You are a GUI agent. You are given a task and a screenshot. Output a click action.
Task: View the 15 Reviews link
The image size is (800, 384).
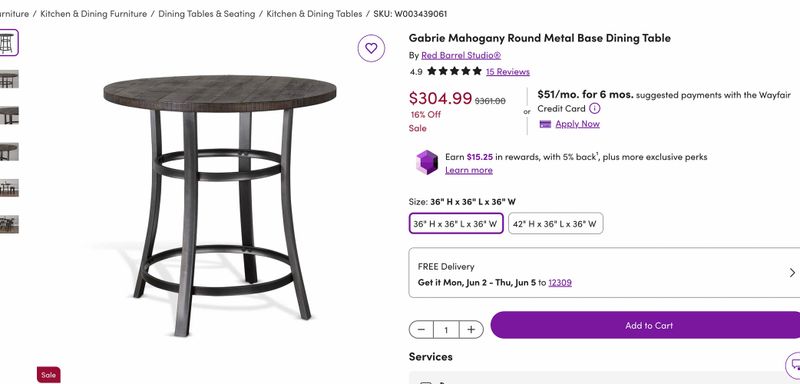click(x=508, y=71)
